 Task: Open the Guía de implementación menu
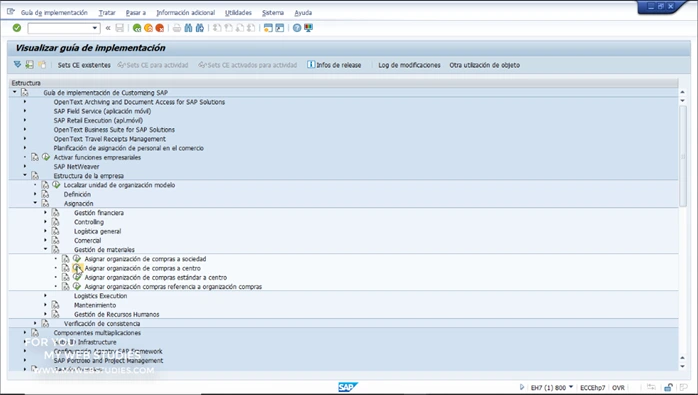point(54,12)
